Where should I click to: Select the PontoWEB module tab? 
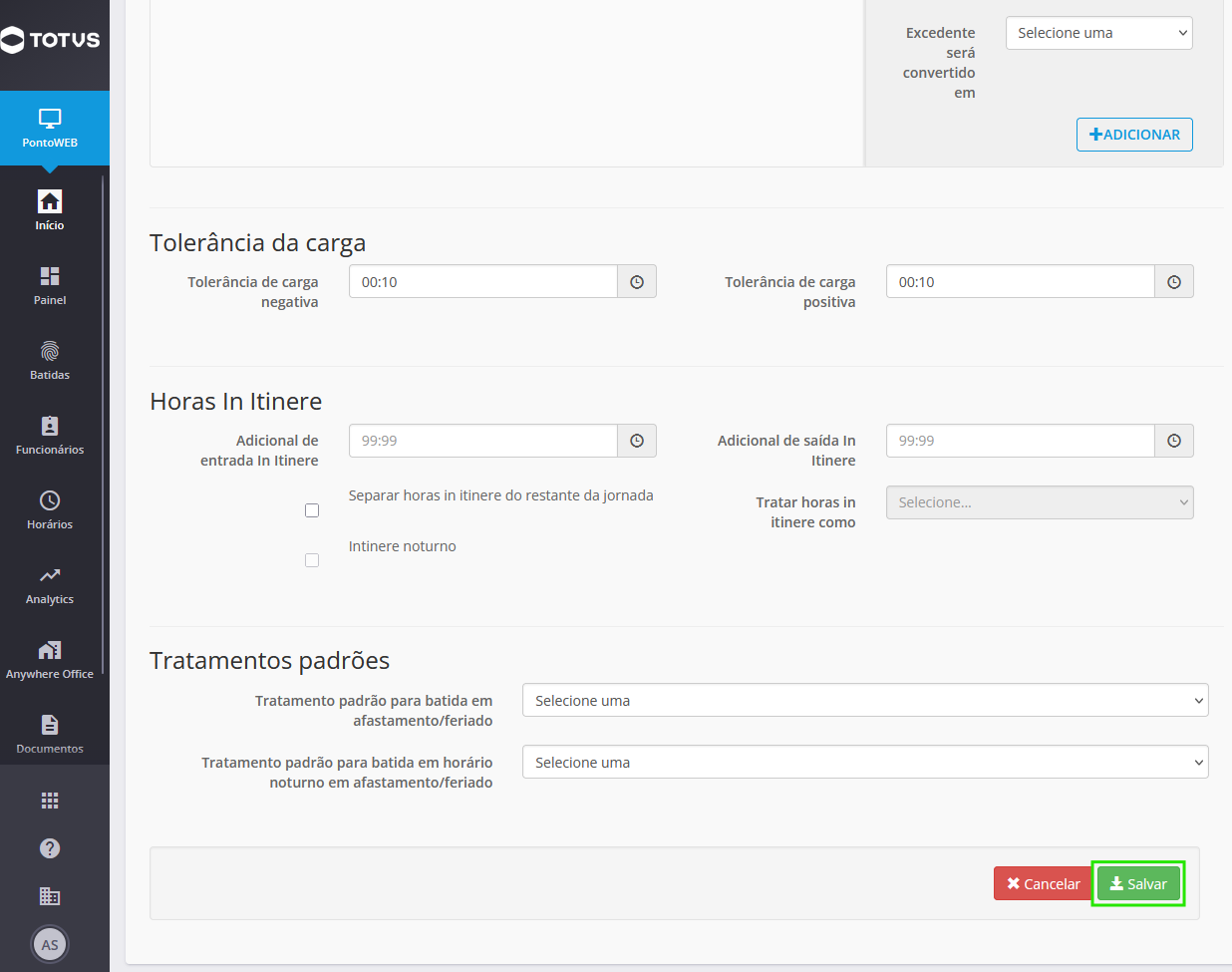(x=50, y=129)
